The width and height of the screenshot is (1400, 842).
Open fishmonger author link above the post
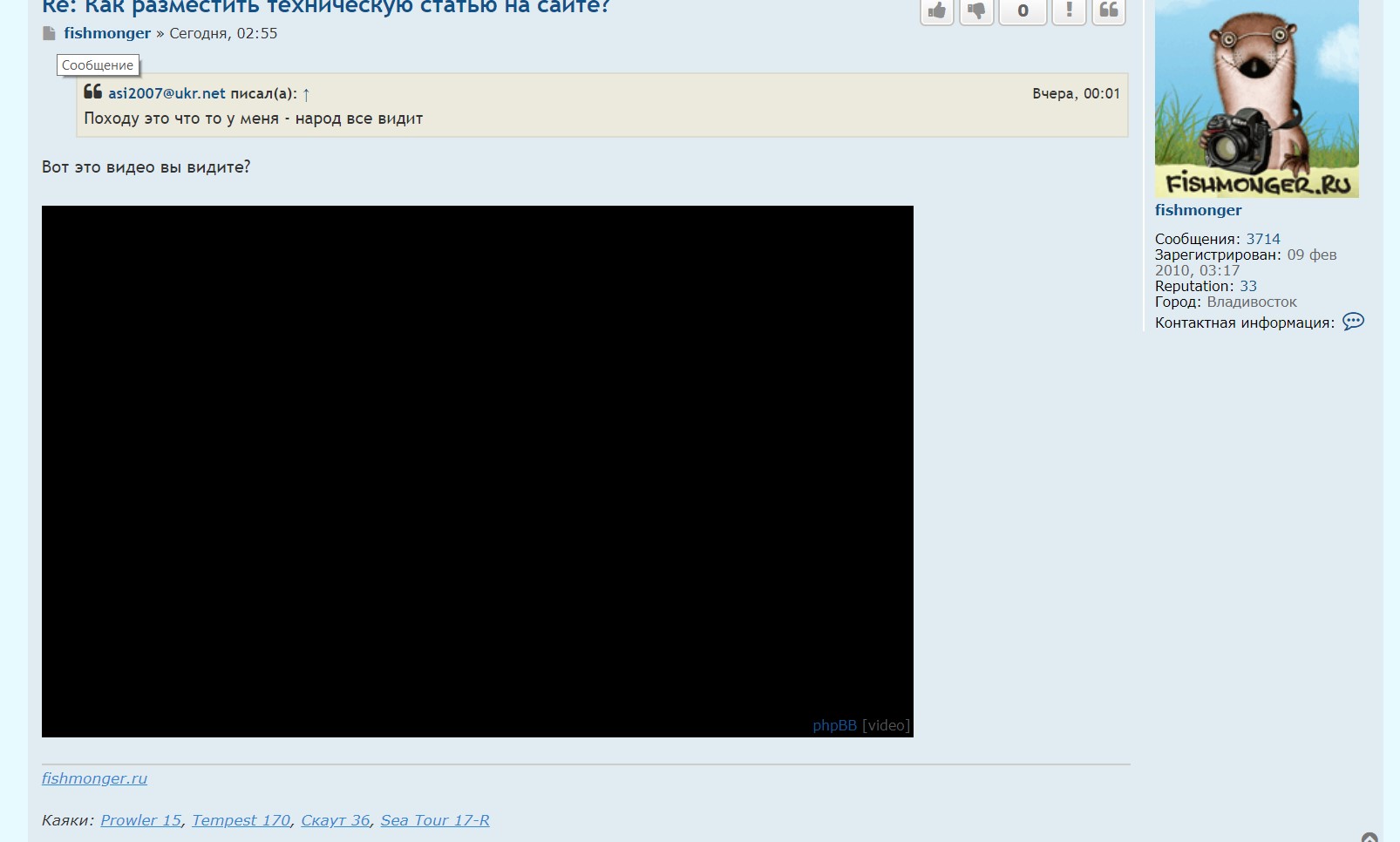coord(107,33)
